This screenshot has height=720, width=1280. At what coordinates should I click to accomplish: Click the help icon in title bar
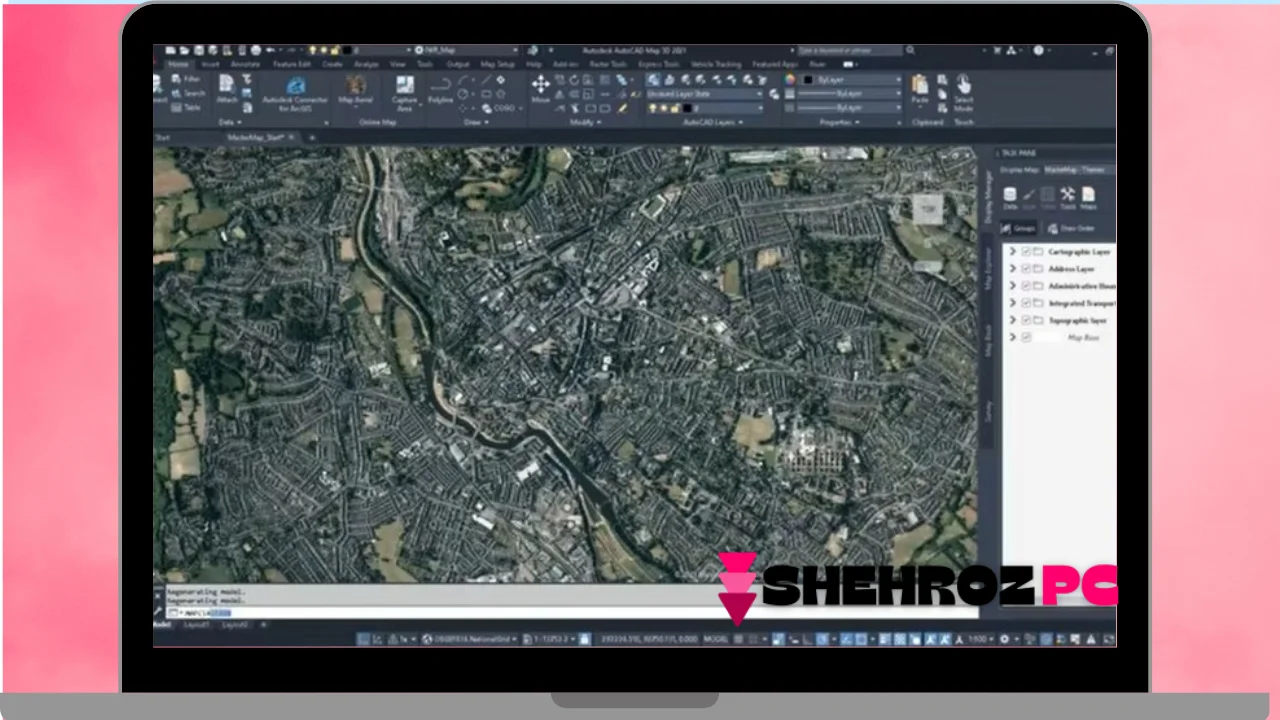pos(1038,50)
